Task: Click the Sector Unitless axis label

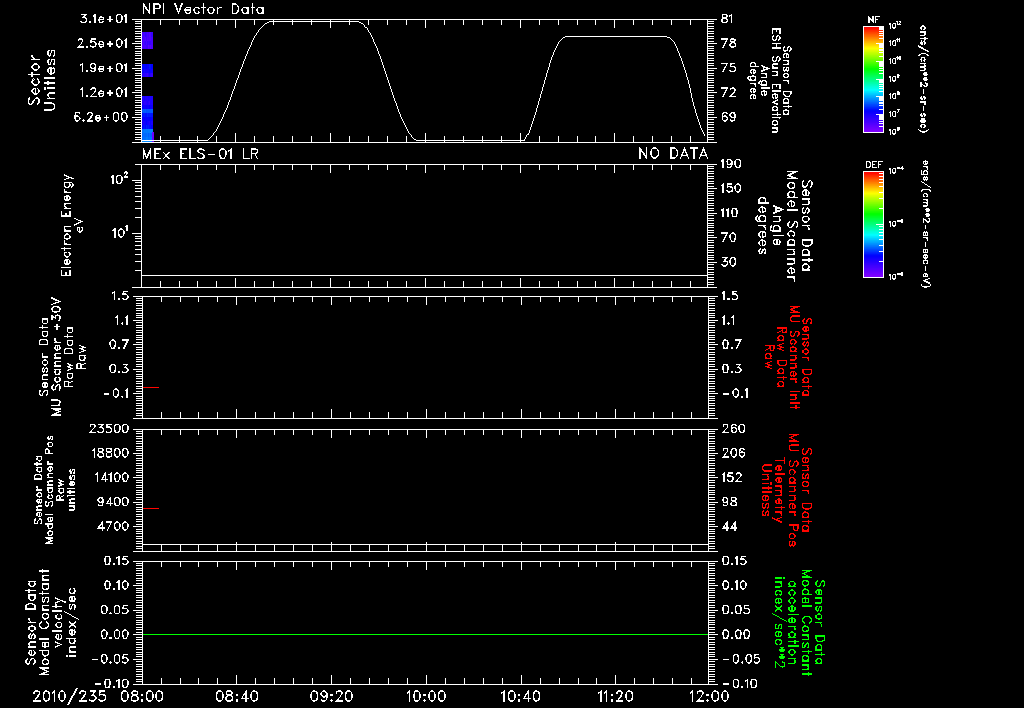Action: pyautogui.click(x=42, y=80)
